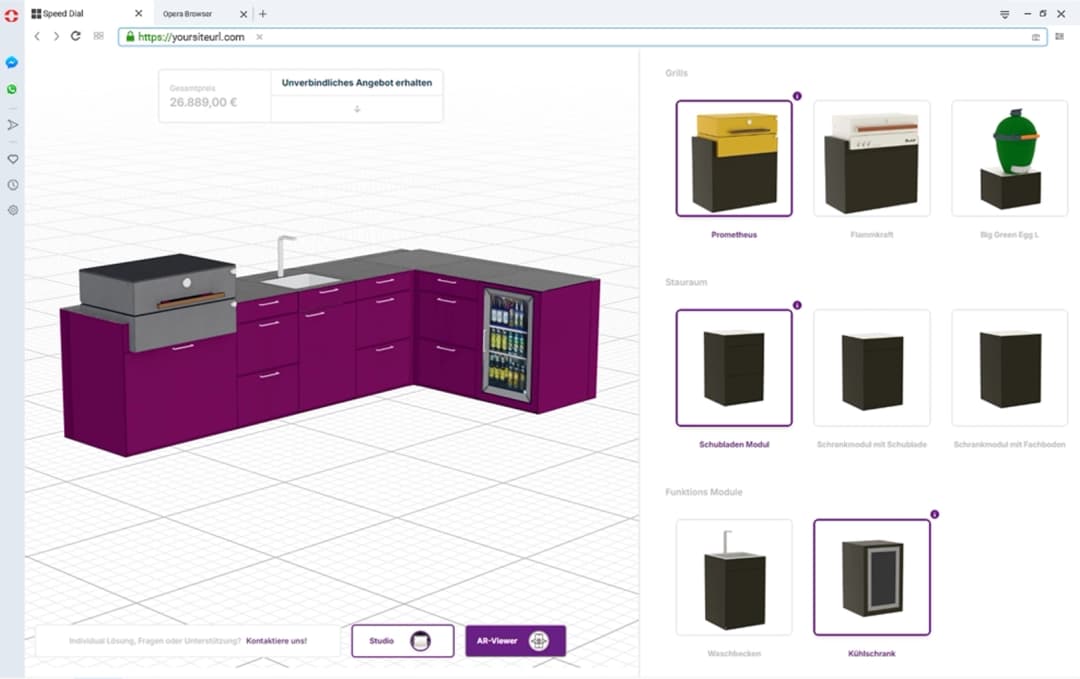
Task: Open WhatsApp from the browser sidebar
Action: (x=12, y=89)
